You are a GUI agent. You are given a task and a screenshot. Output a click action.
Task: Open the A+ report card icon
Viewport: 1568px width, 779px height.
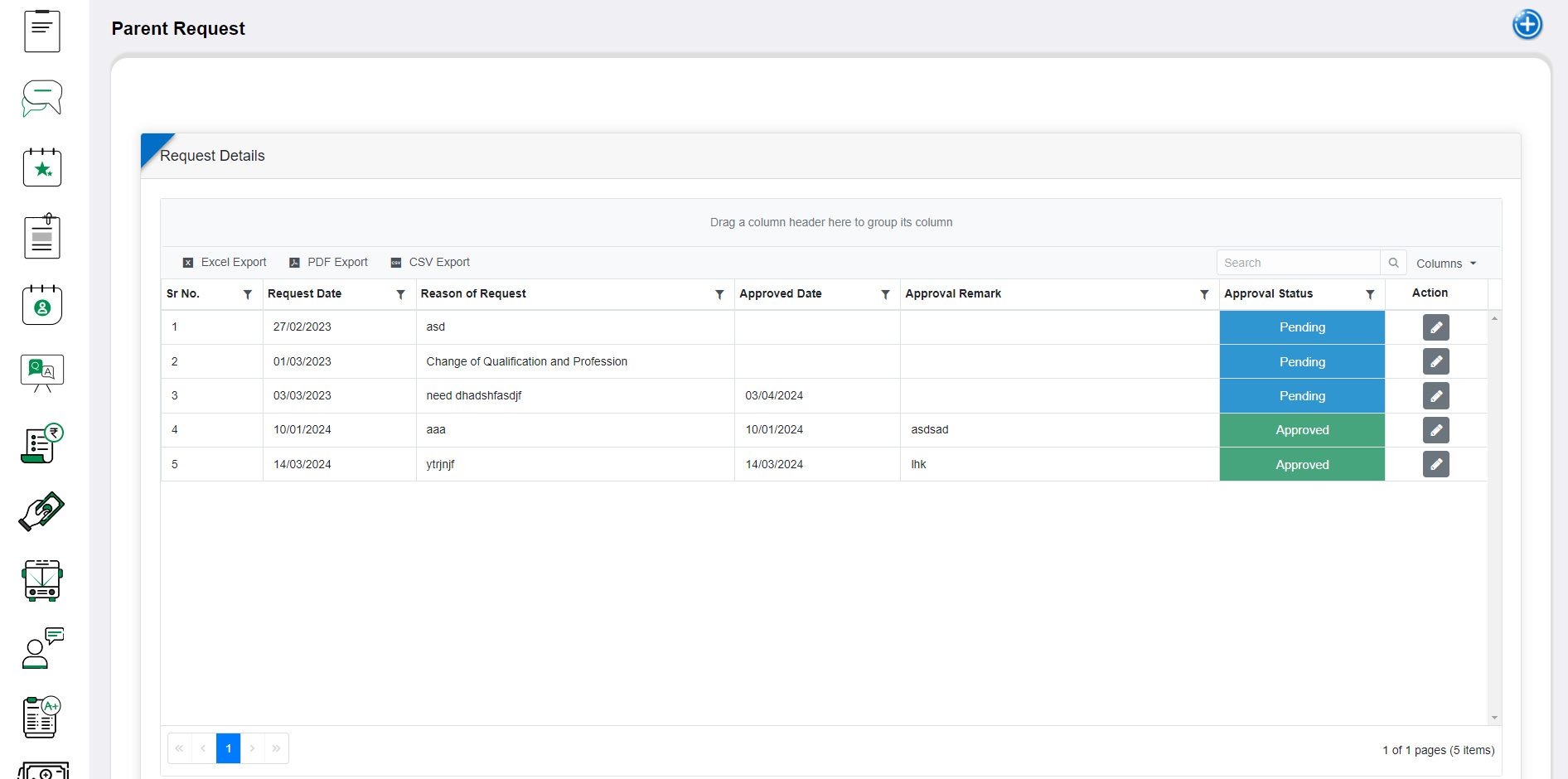[42, 717]
